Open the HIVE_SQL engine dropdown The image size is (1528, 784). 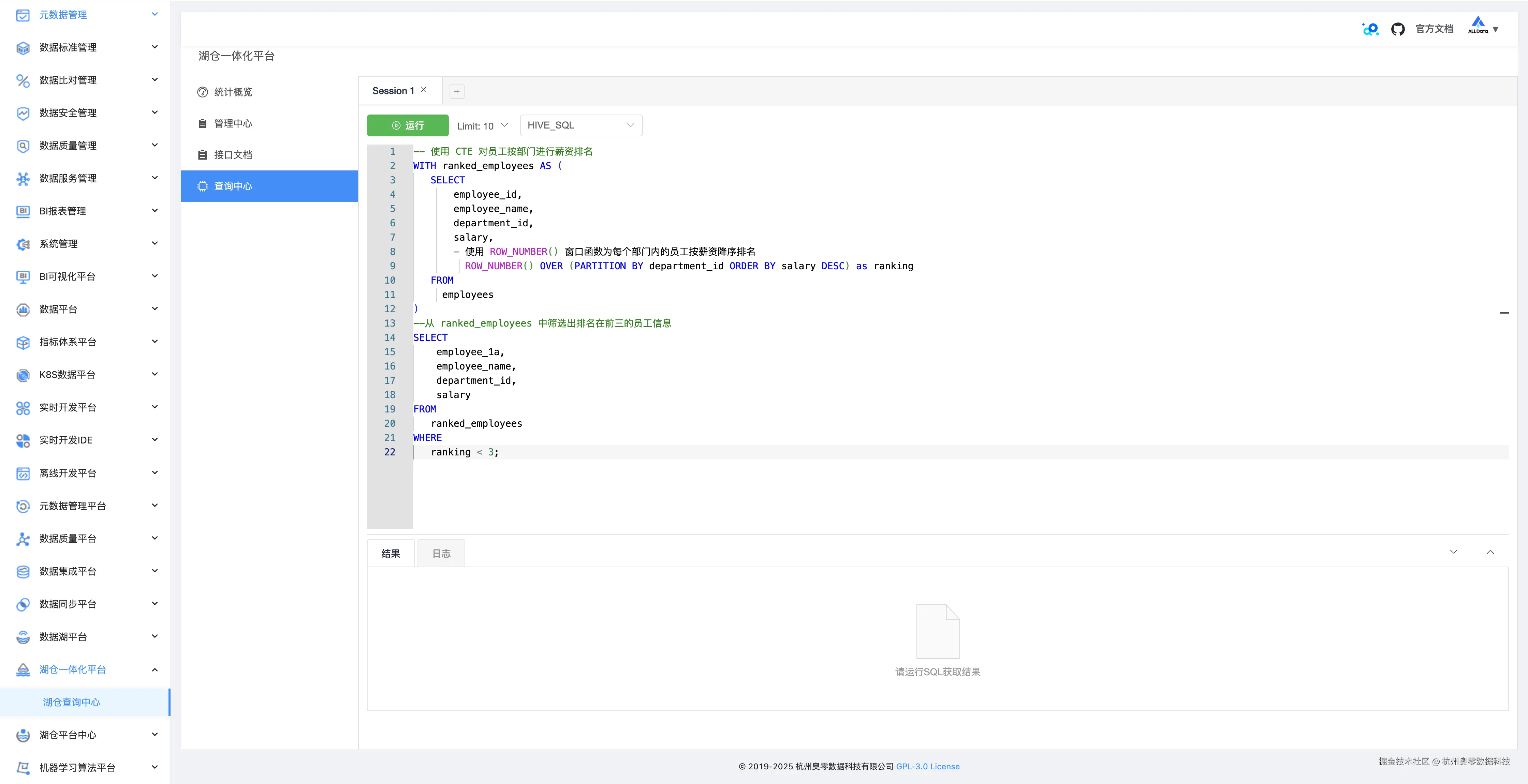[580, 125]
